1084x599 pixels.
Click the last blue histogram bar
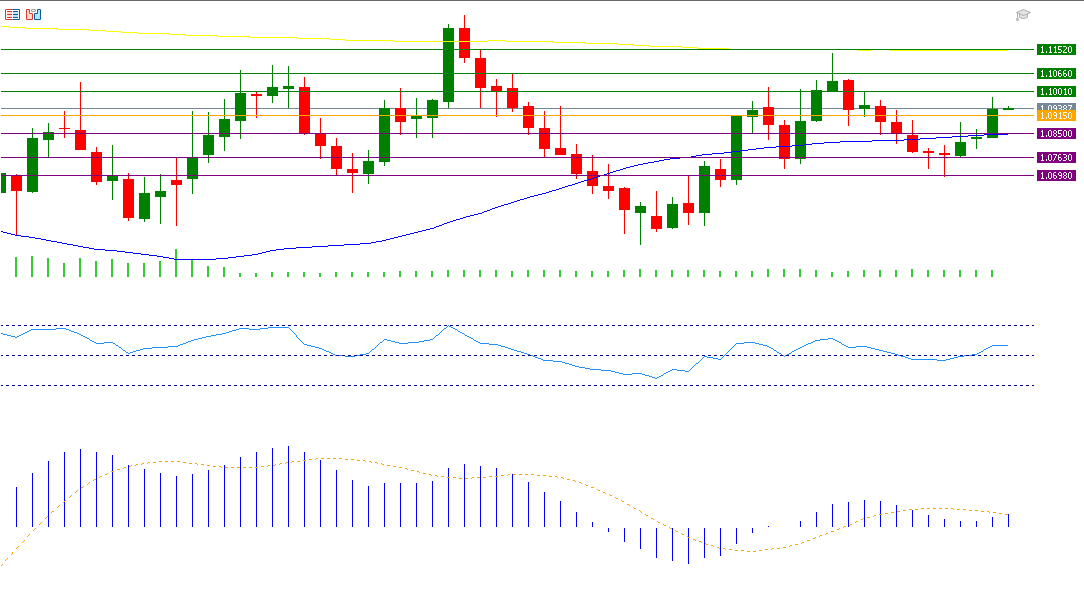pyautogui.click(x=1008, y=520)
